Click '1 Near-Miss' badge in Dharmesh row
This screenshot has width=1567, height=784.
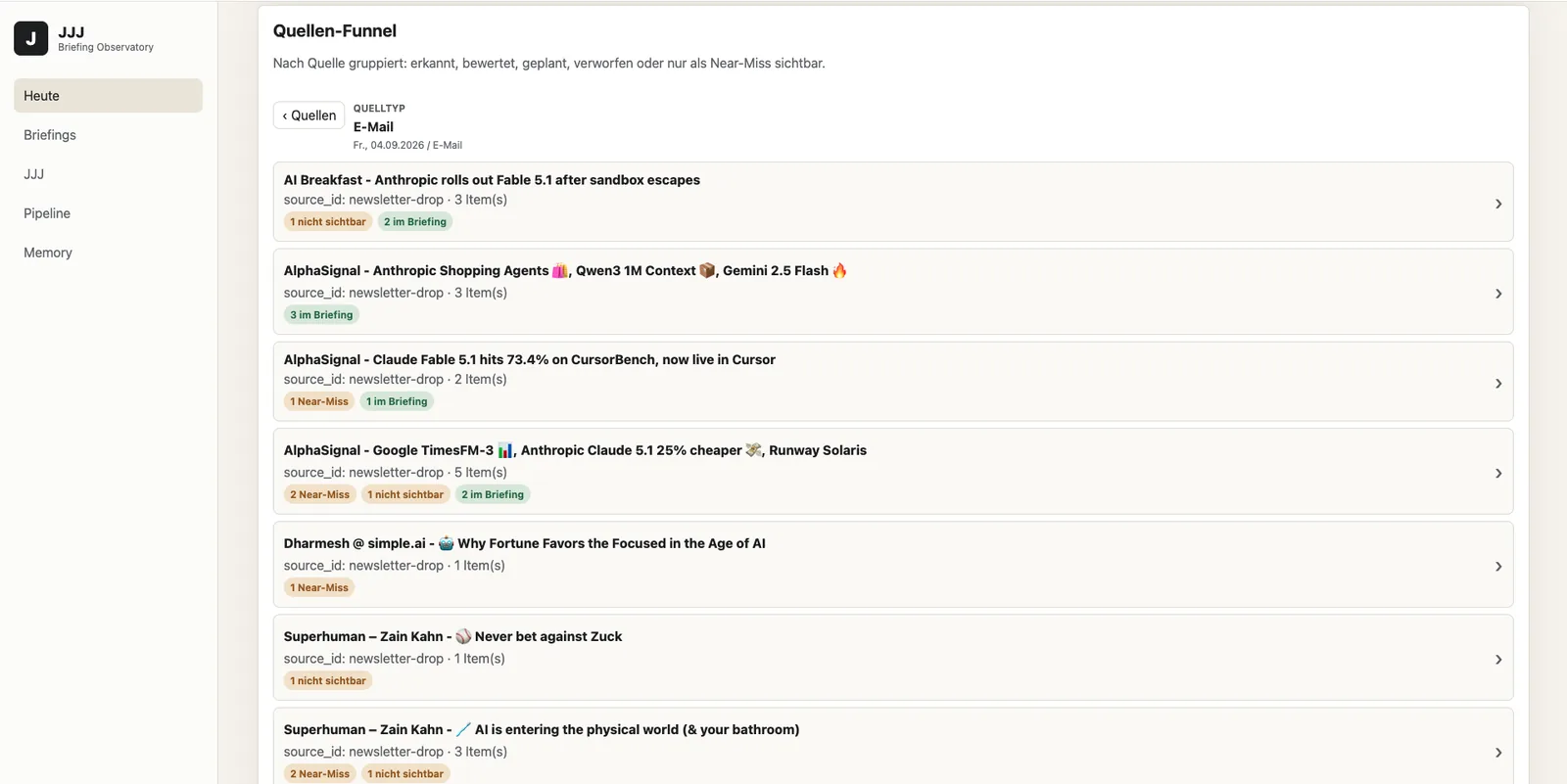(319, 587)
